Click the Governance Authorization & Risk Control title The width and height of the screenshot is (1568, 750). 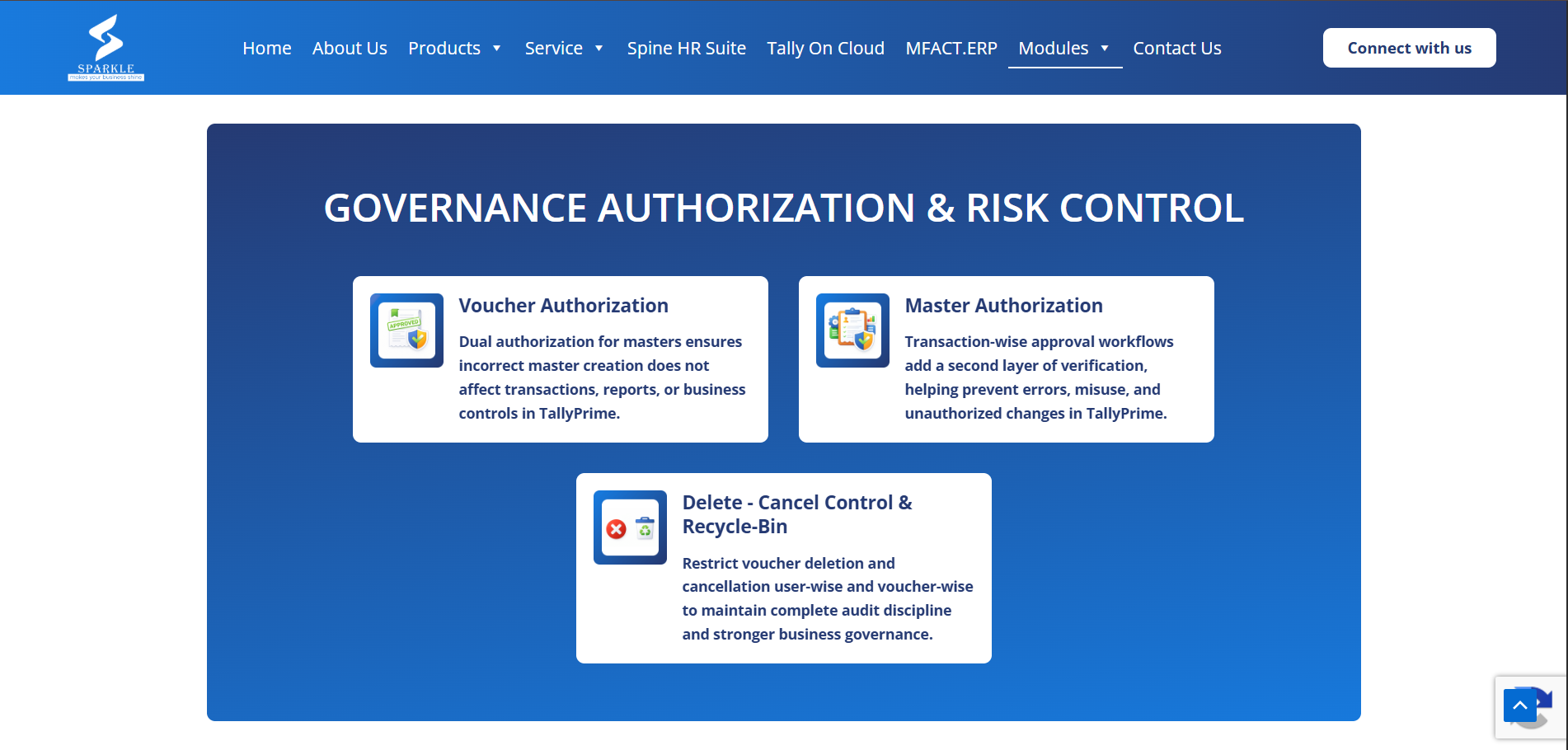tap(784, 208)
